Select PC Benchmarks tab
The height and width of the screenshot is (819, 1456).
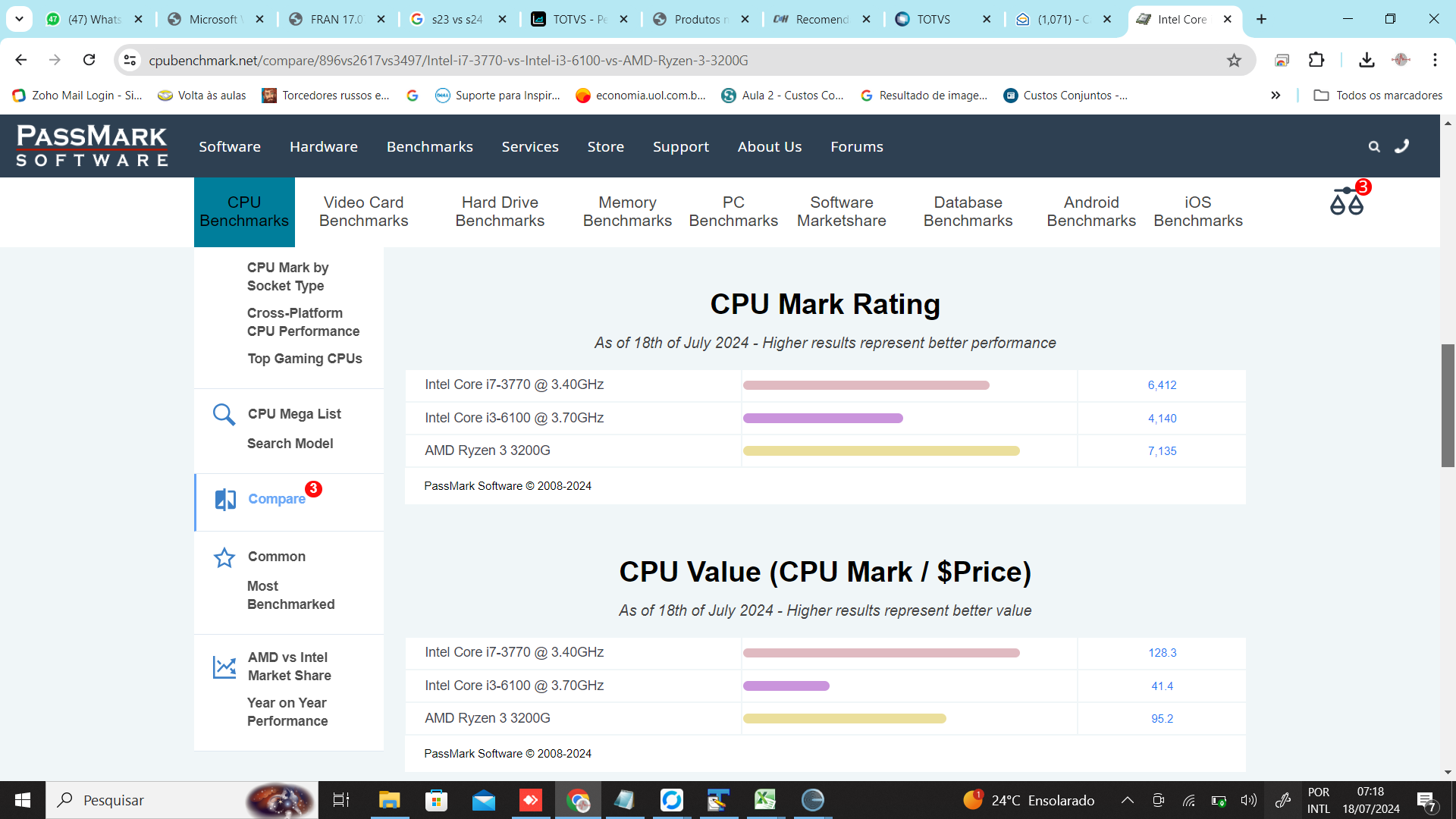click(x=733, y=212)
